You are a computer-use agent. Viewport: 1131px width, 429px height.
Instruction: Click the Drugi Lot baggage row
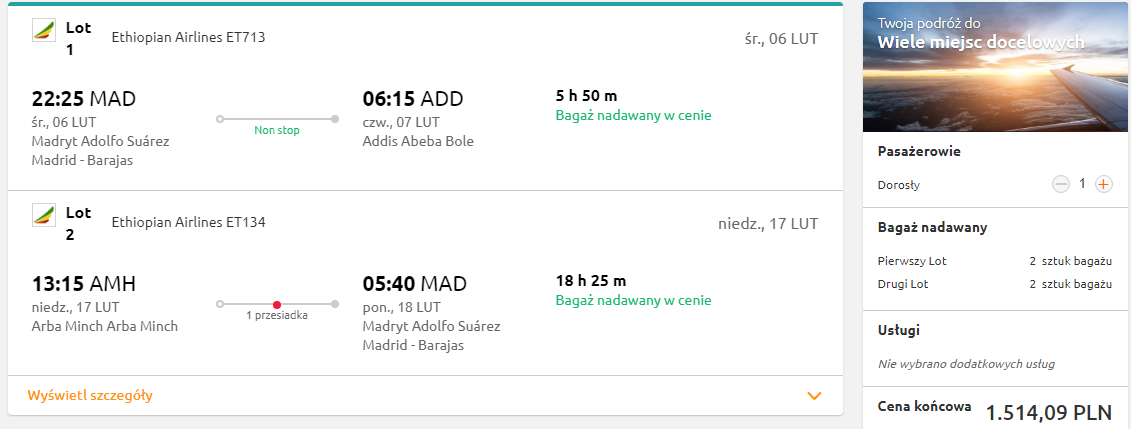pyautogui.click(x=995, y=284)
